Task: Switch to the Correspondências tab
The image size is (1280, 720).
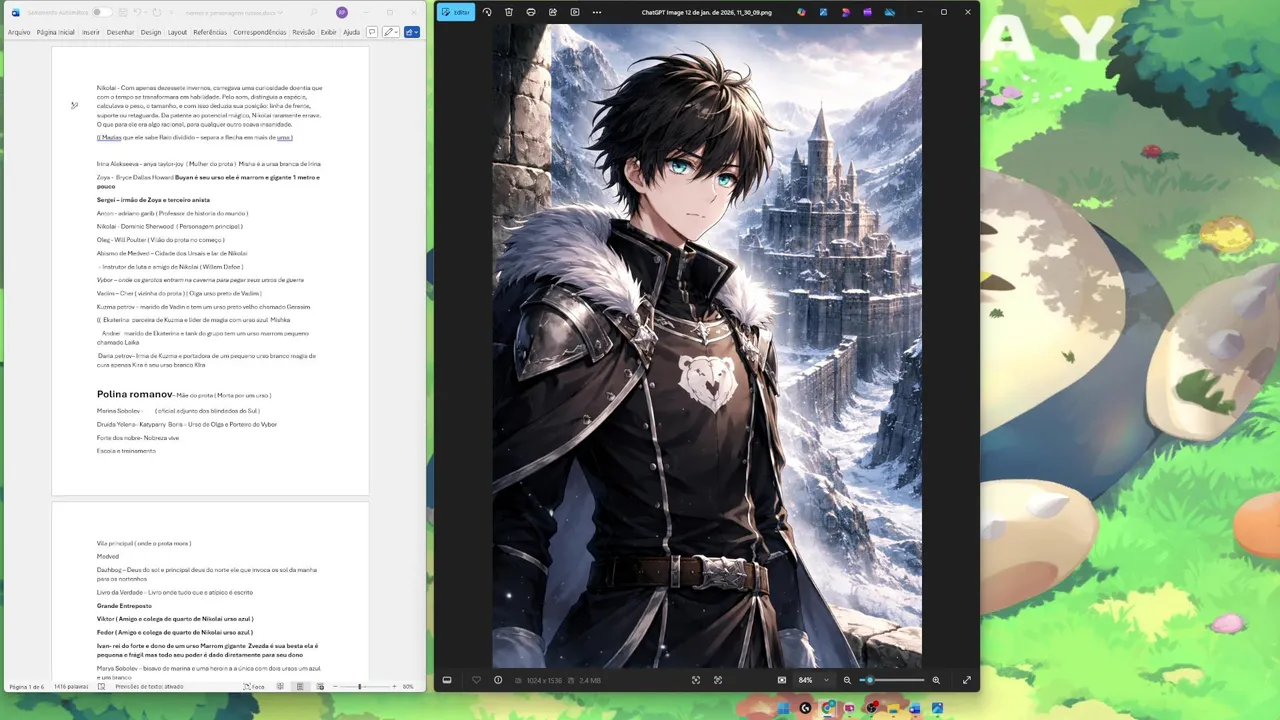Action: pyautogui.click(x=260, y=32)
